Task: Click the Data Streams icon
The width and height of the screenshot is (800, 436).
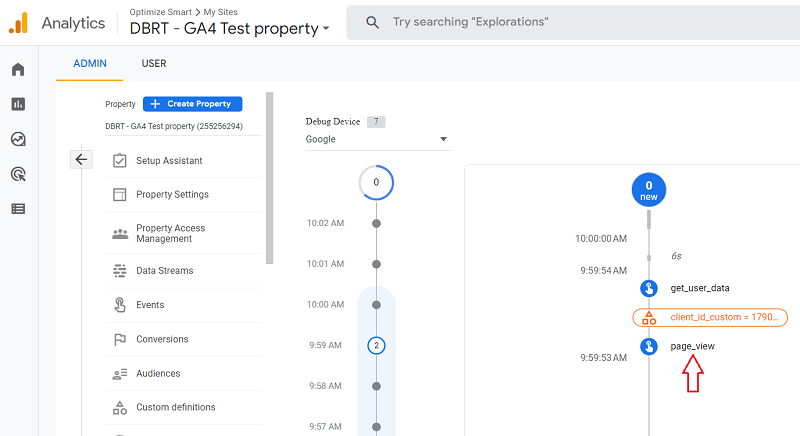Action: (x=120, y=271)
